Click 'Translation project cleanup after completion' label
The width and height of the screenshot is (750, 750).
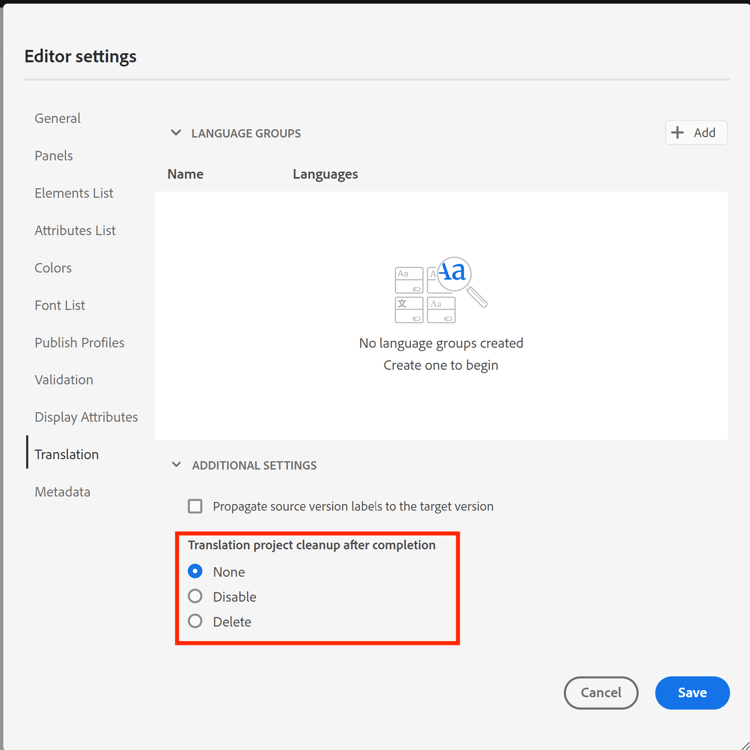point(312,545)
